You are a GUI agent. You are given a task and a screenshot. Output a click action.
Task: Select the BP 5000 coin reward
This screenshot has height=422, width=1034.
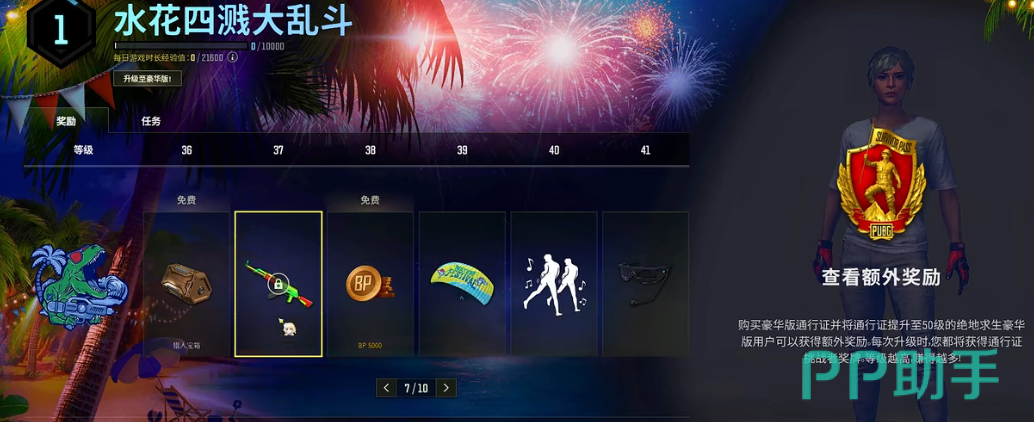click(x=370, y=284)
